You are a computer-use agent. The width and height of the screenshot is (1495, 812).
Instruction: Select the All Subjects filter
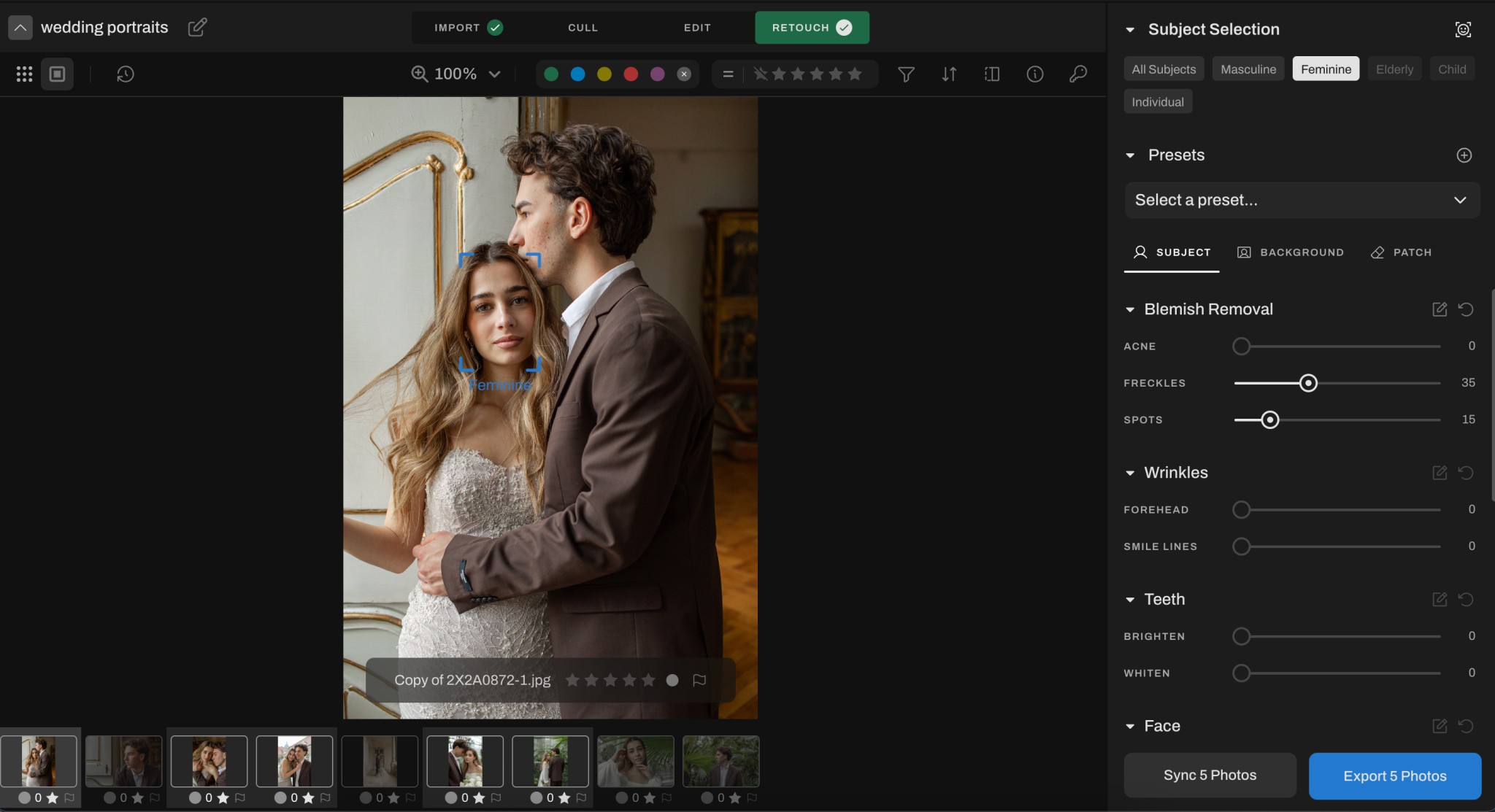click(1164, 69)
